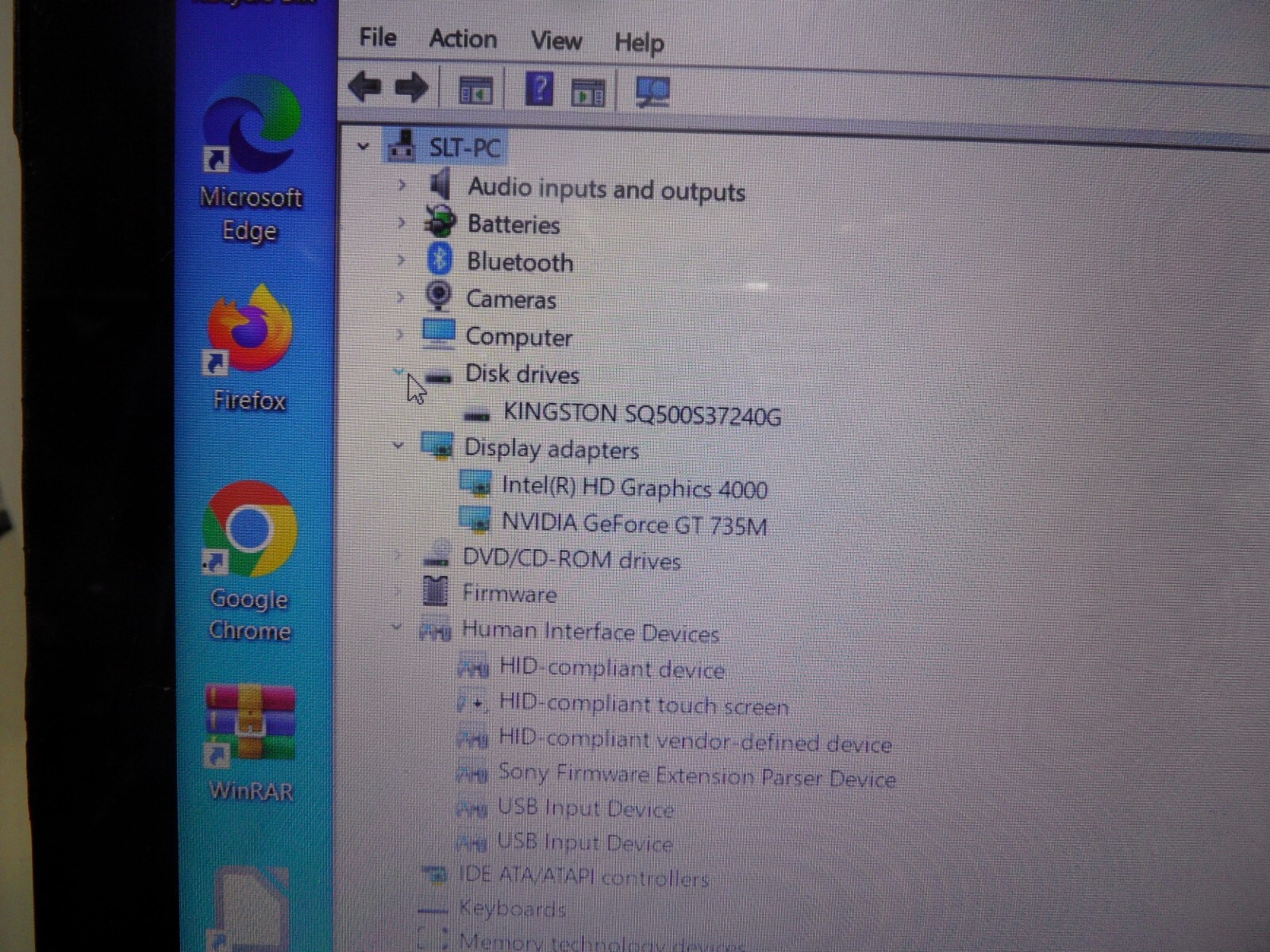This screenshot has height=952, width=1270.
Task: Click the scan for hardware changes monitor icon
Action: click(652, 92)
